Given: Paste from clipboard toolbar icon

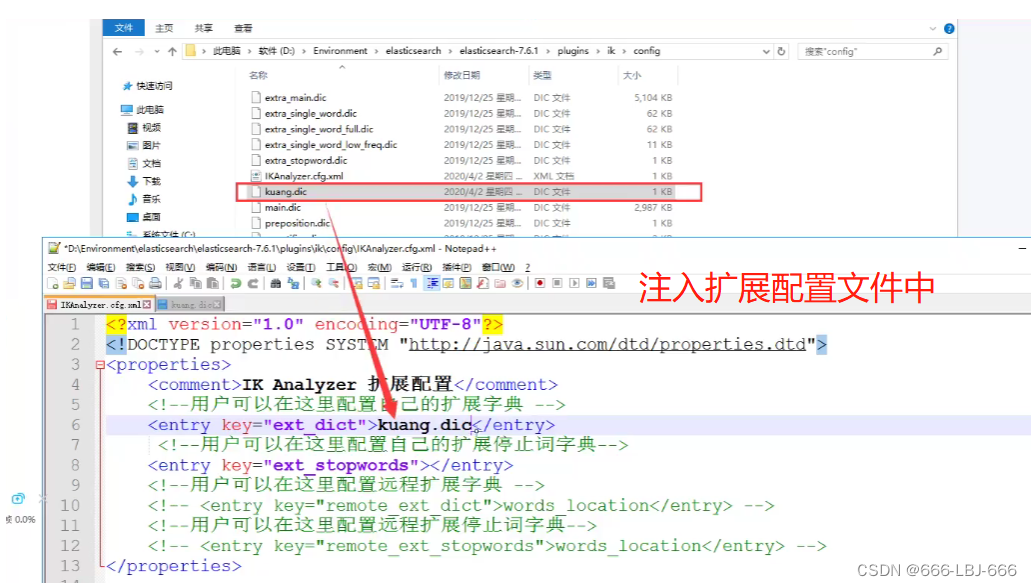Looking at the screenshot, I should pos(213,283).
